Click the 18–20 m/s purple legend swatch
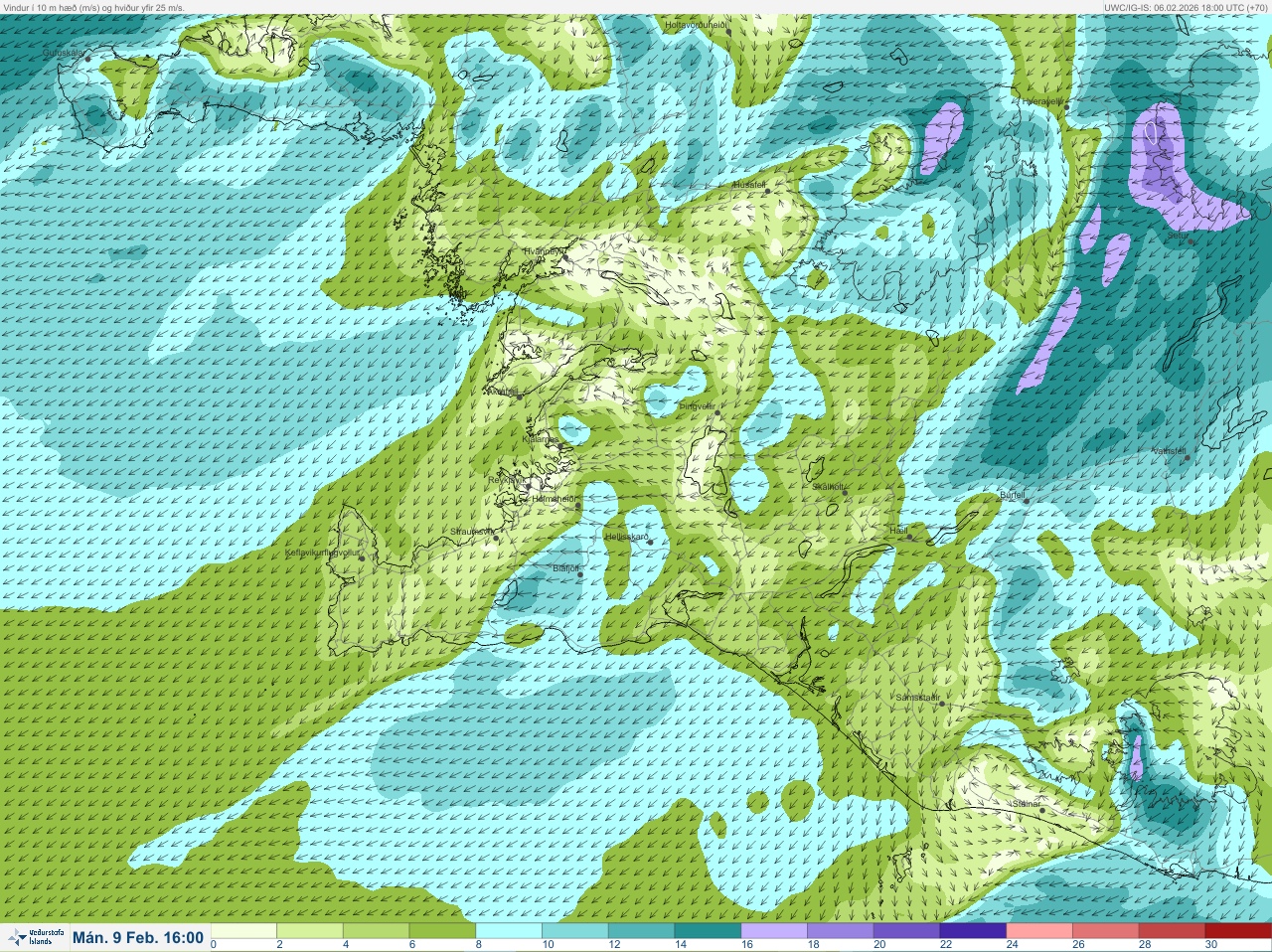The height and width of the screenshot is (952, 1272). pyautogui.click(x=841, y=931)
